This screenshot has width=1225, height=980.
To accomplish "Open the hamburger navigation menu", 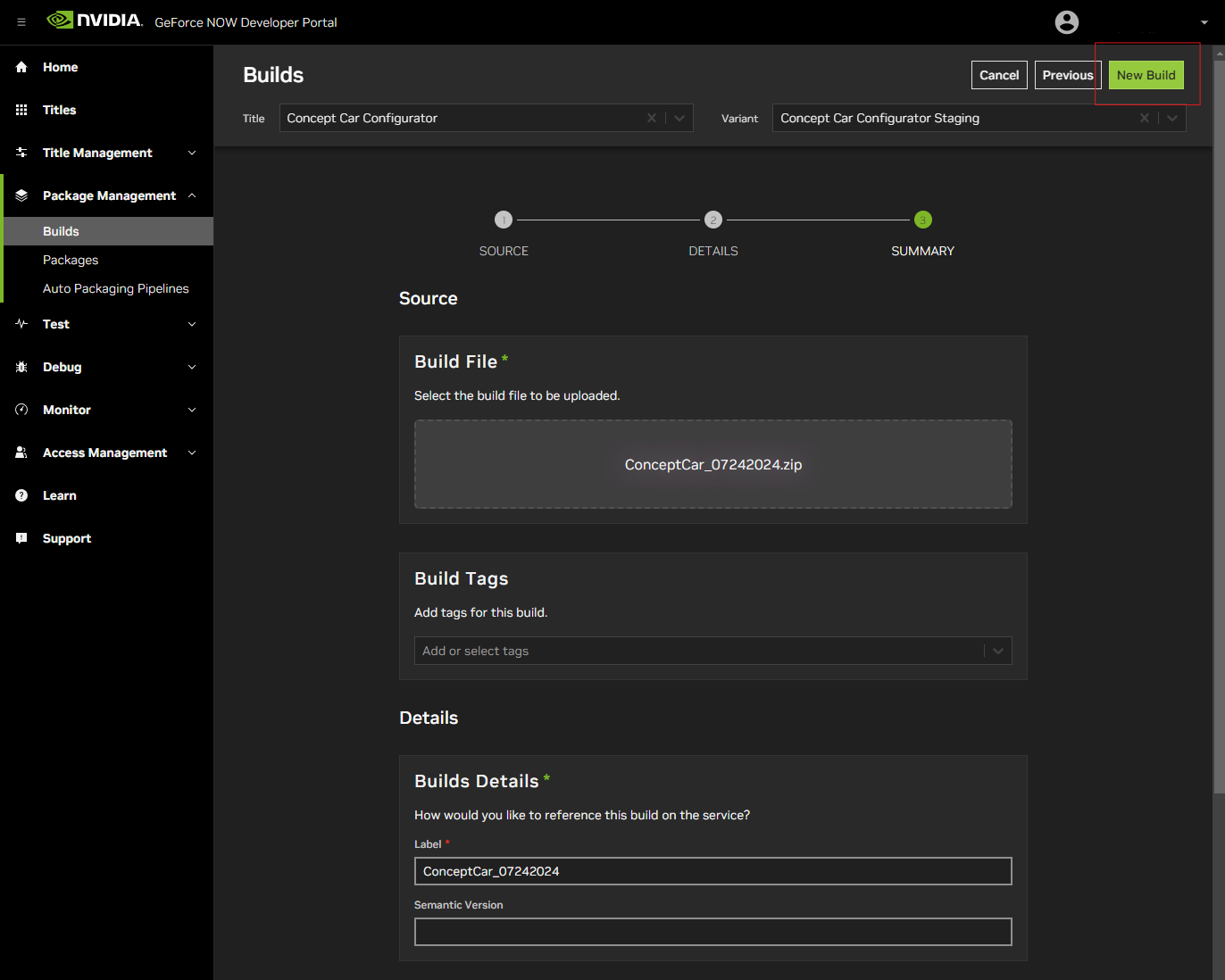I will pos(21,22).
